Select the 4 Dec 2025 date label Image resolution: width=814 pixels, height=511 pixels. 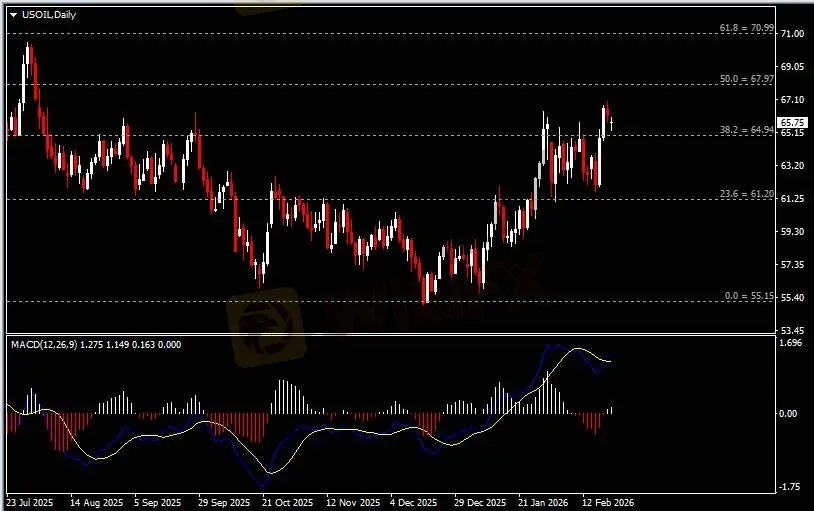point(414,502)
